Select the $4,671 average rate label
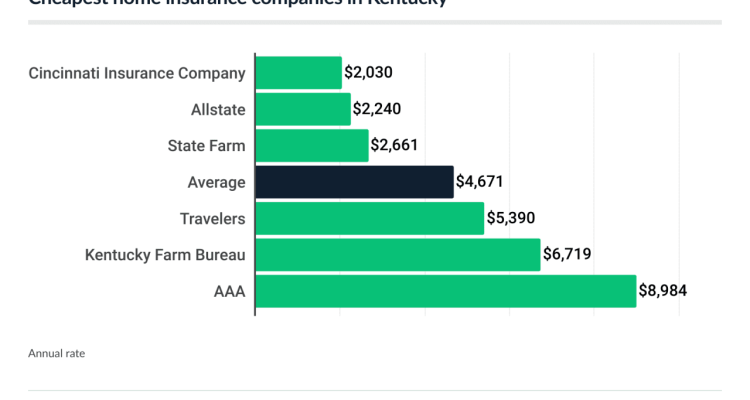This screenshot has height=400, width=750. pos(479,182)
